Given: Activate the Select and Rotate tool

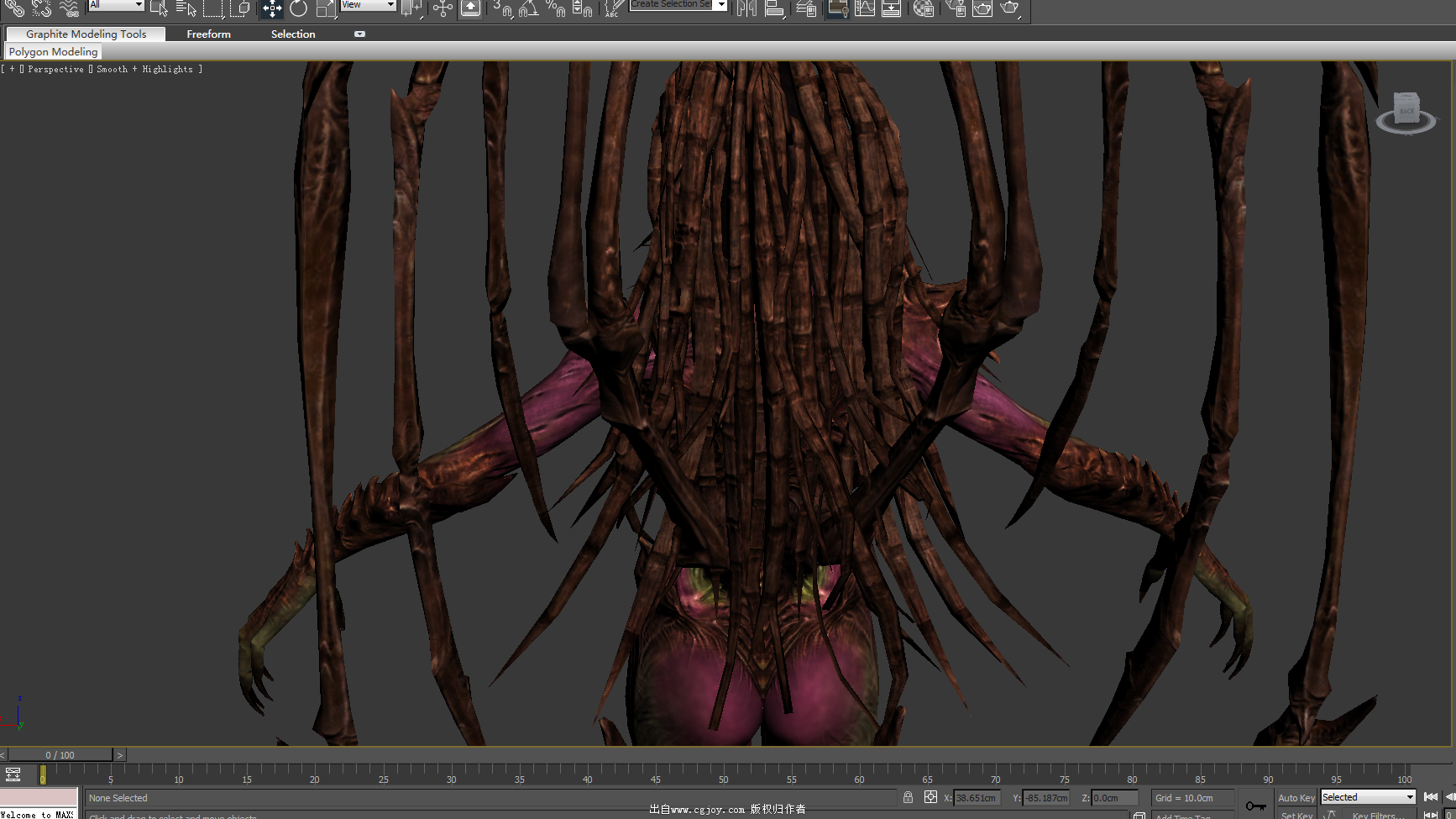Looking at the screenshot, I should pos(298,8).
